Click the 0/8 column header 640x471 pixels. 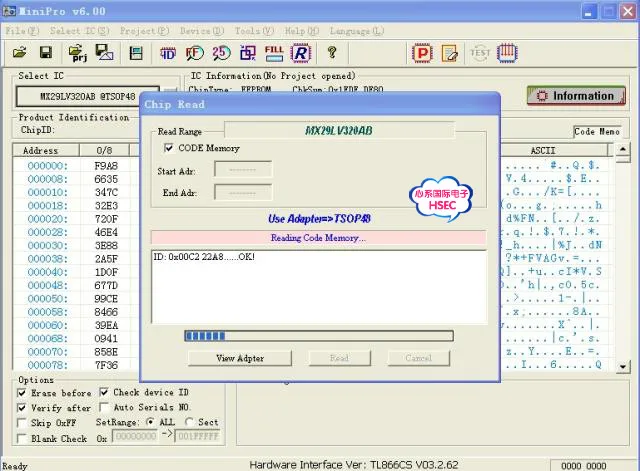(x=104, y=150)
